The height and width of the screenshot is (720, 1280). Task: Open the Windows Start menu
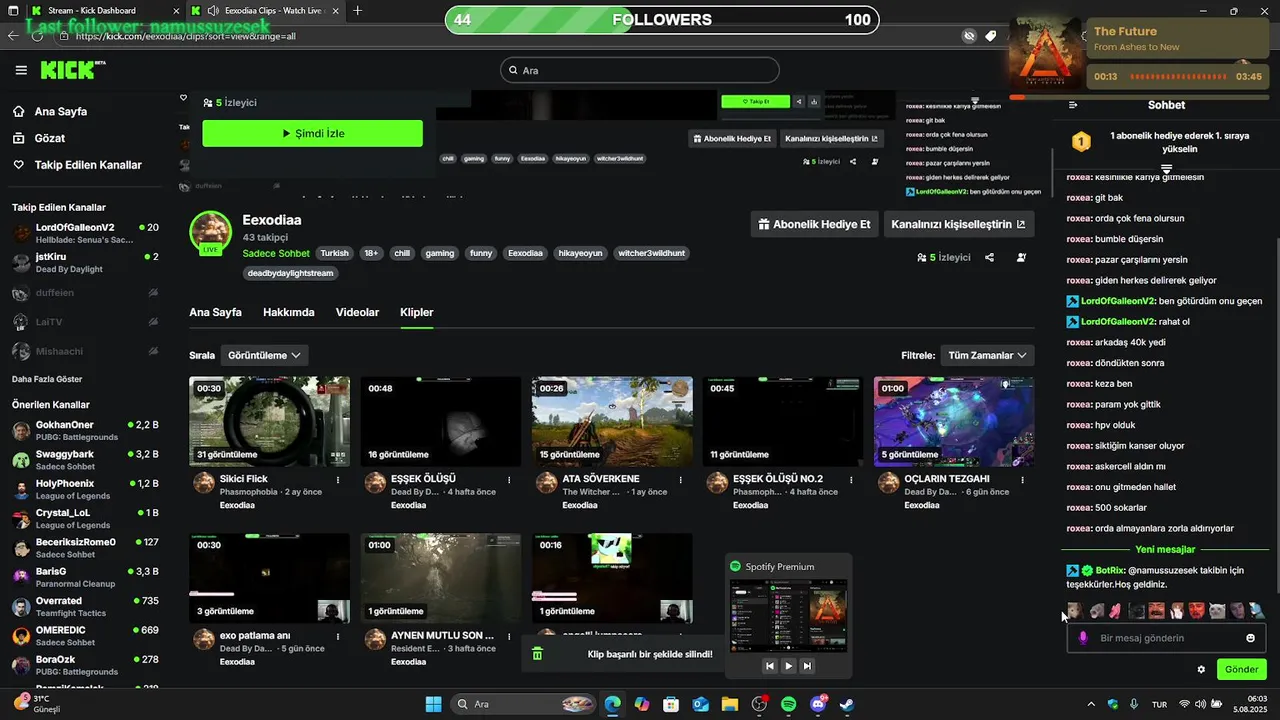tap(434, 704)
